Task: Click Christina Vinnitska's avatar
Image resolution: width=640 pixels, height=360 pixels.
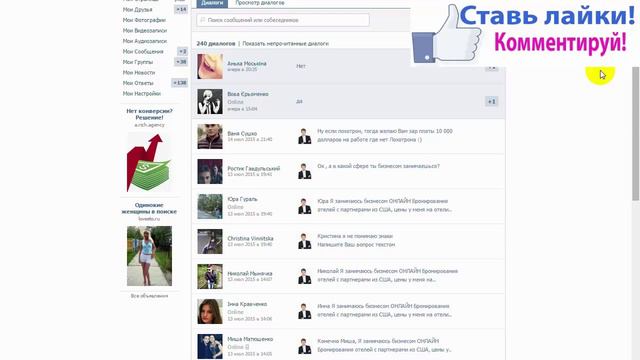Action: (210, 242)
